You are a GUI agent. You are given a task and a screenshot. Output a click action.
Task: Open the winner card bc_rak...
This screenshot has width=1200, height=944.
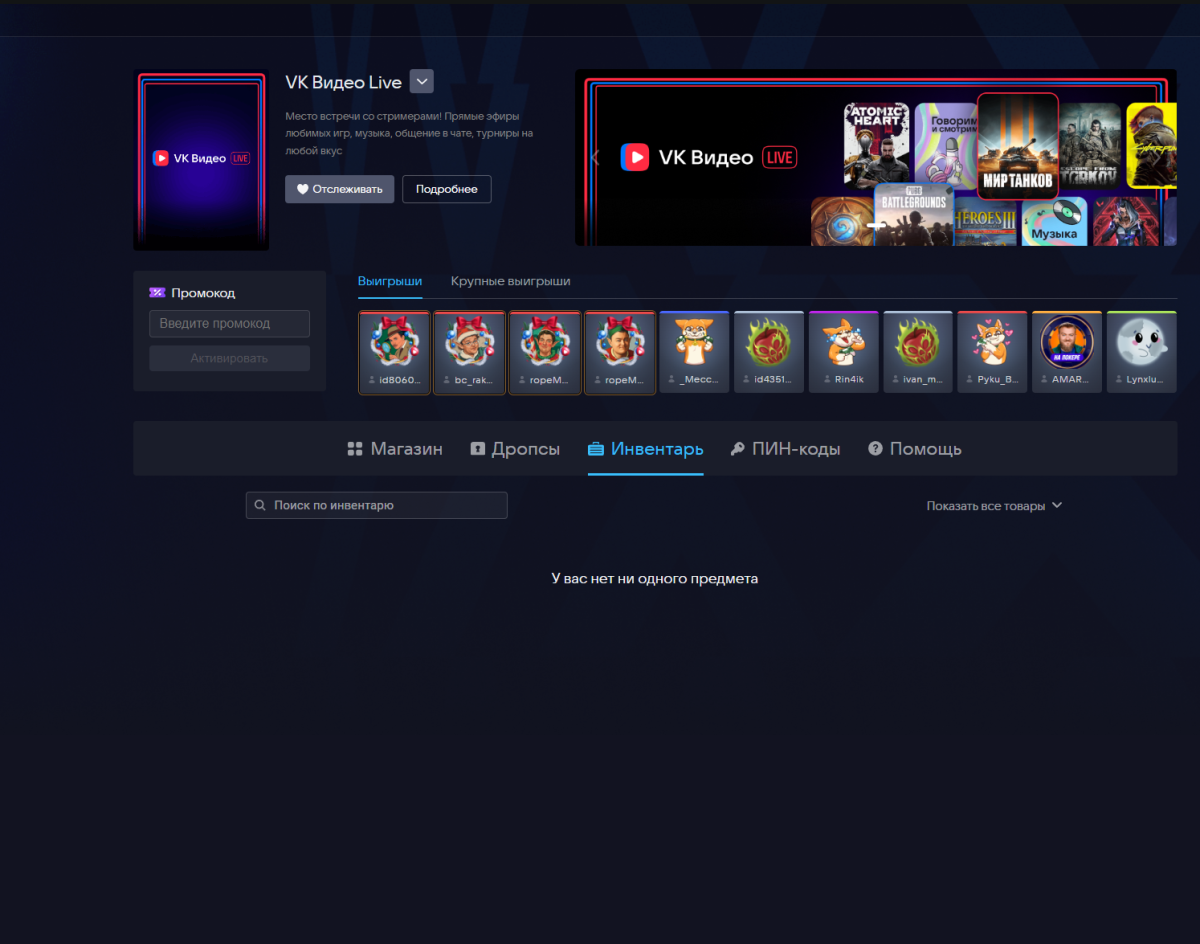click(x=470, y=352)
